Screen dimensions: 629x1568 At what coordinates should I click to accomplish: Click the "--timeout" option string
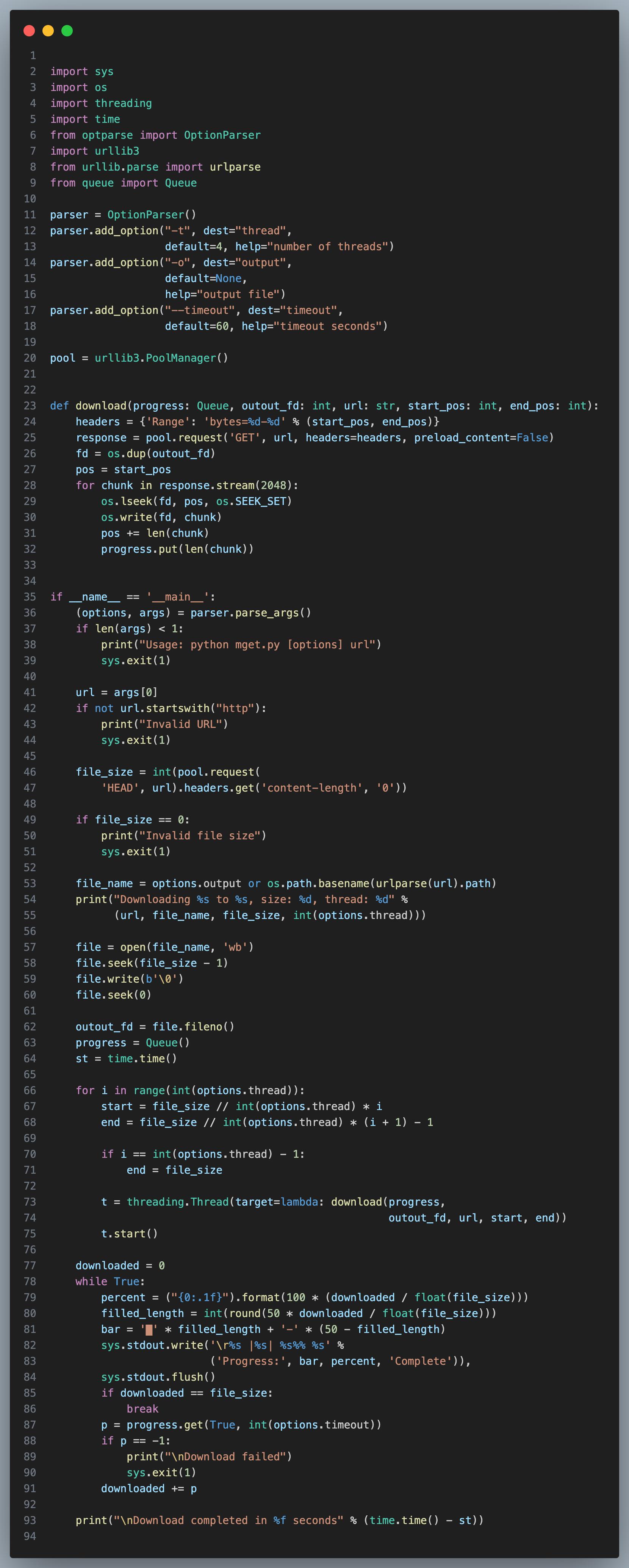tap(200, 310)
